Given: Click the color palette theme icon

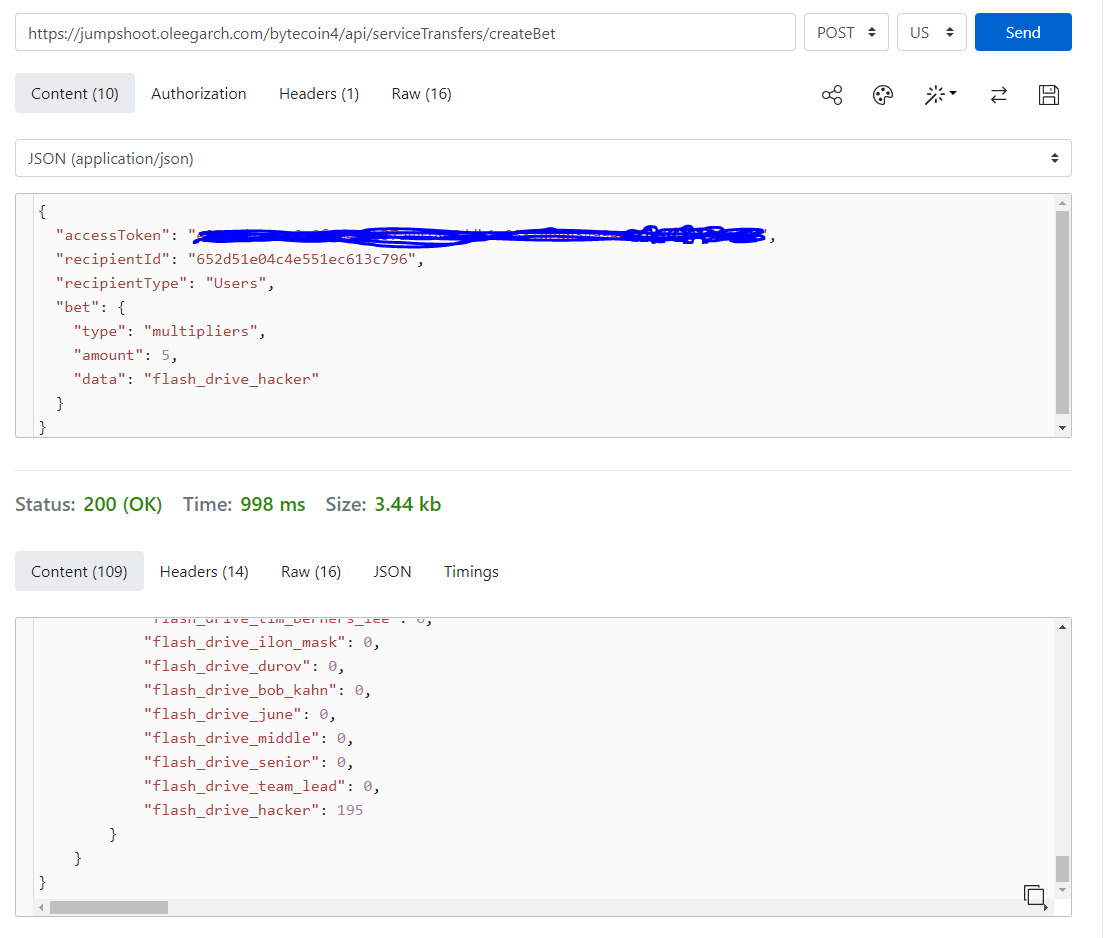Looking at the screenshot, I should point(882,95).
